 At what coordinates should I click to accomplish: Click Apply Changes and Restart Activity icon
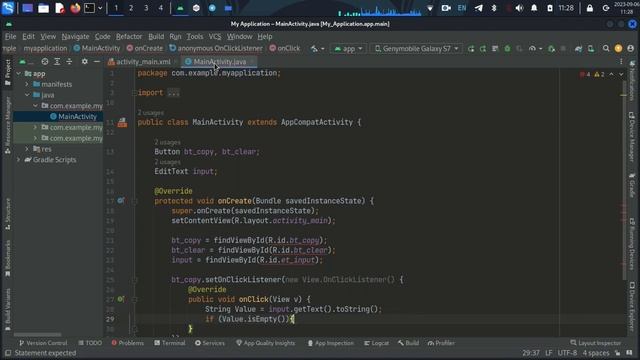(483, 49)
